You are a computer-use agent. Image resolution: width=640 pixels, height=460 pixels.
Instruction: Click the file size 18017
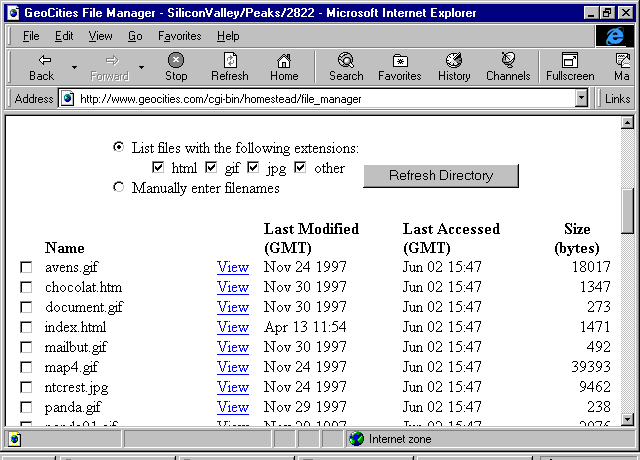pyautogui.click(x=591, y=267)
